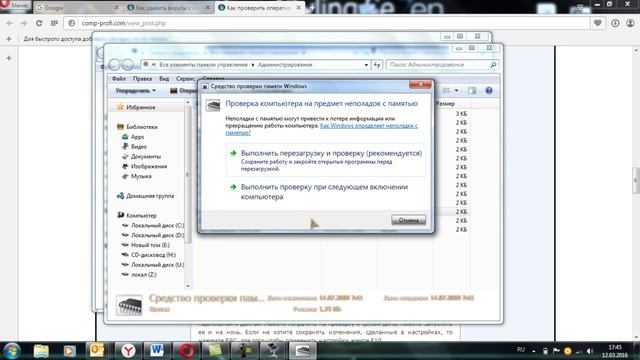This screenshot has height=360, width=640.
Task: Click Отмена button in dialog
Action: click(409, 220)
